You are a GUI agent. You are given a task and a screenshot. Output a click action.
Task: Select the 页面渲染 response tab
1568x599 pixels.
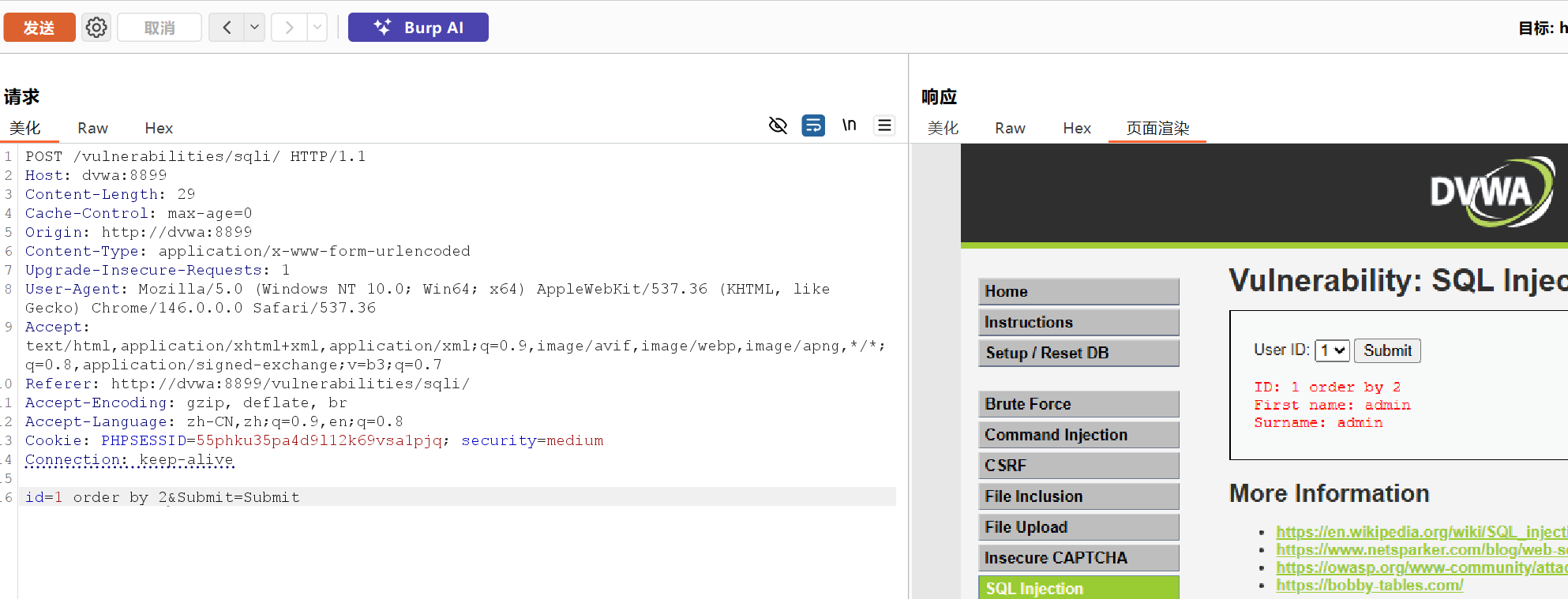tap(1157, 128)
